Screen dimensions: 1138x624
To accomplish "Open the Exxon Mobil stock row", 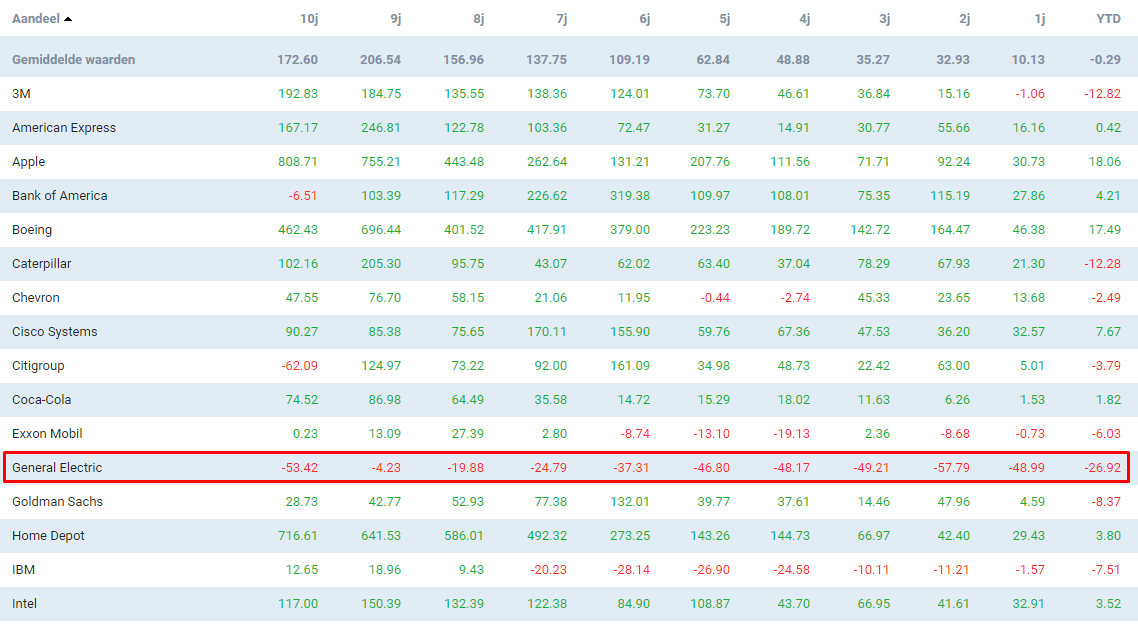I will 569,434.
